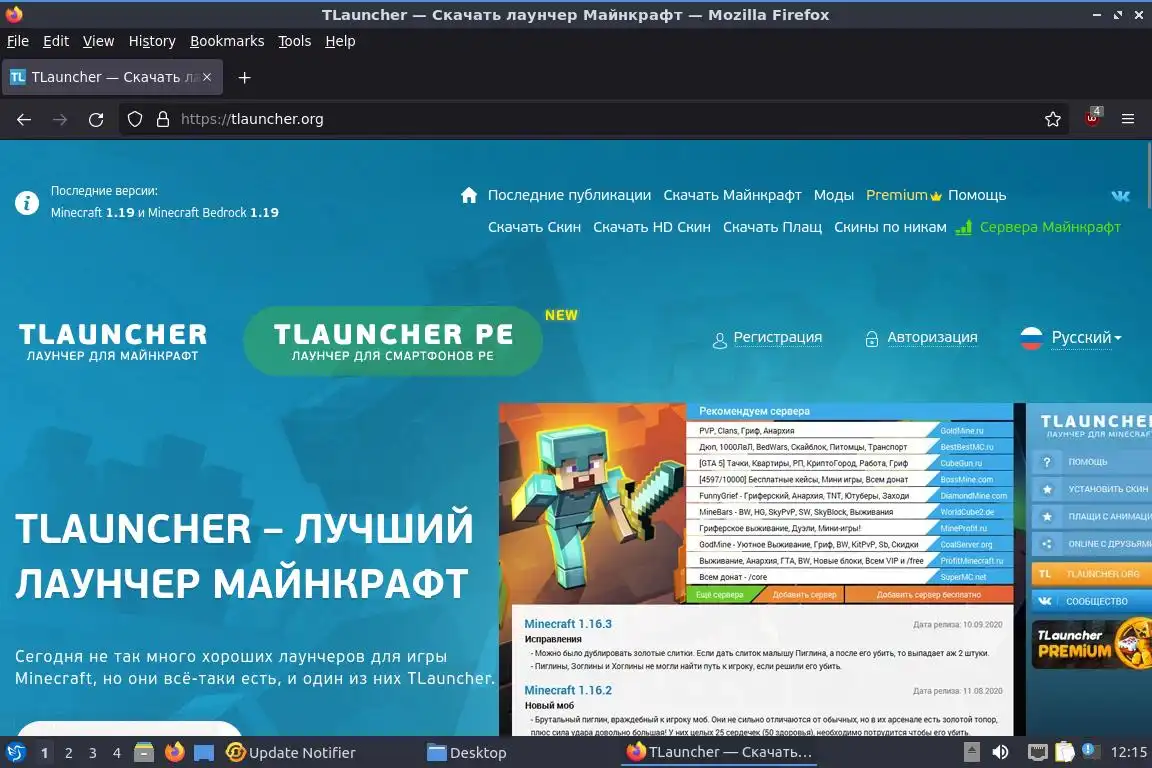The width and height of the screenshot is (1152, 768).
Task: Click the Premium crown icon
Action: tap(936, 196)
